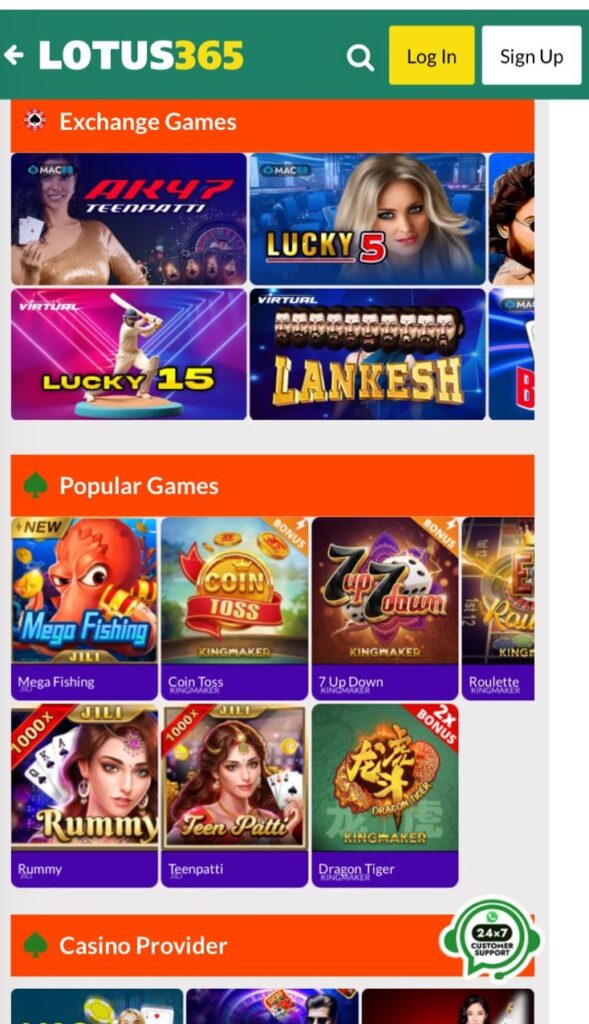Screen dimensions: 589x1024
Task: Click the Lotus365 logo
Action: tap(141, 56)
